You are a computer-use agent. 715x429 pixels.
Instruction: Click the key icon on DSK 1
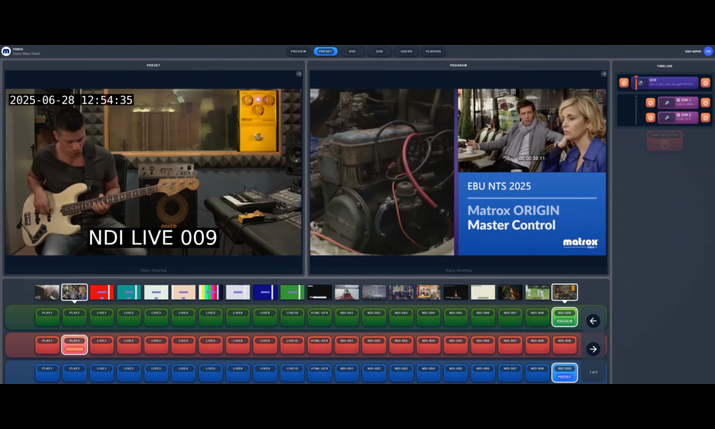[x=667, y=103]
